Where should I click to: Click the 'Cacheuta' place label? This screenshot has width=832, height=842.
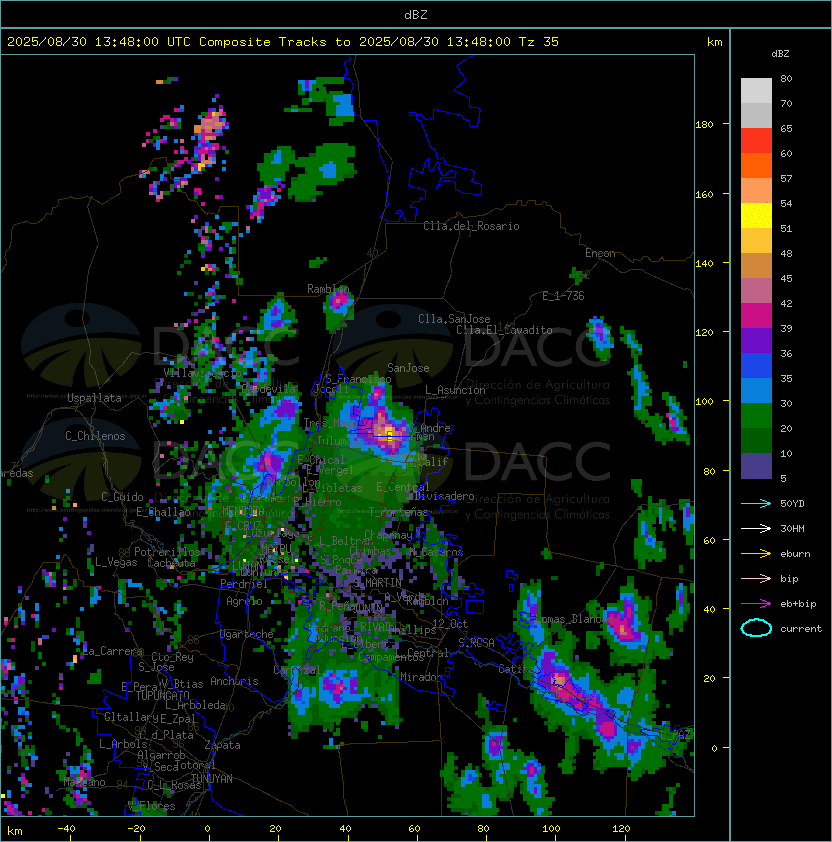171,563
